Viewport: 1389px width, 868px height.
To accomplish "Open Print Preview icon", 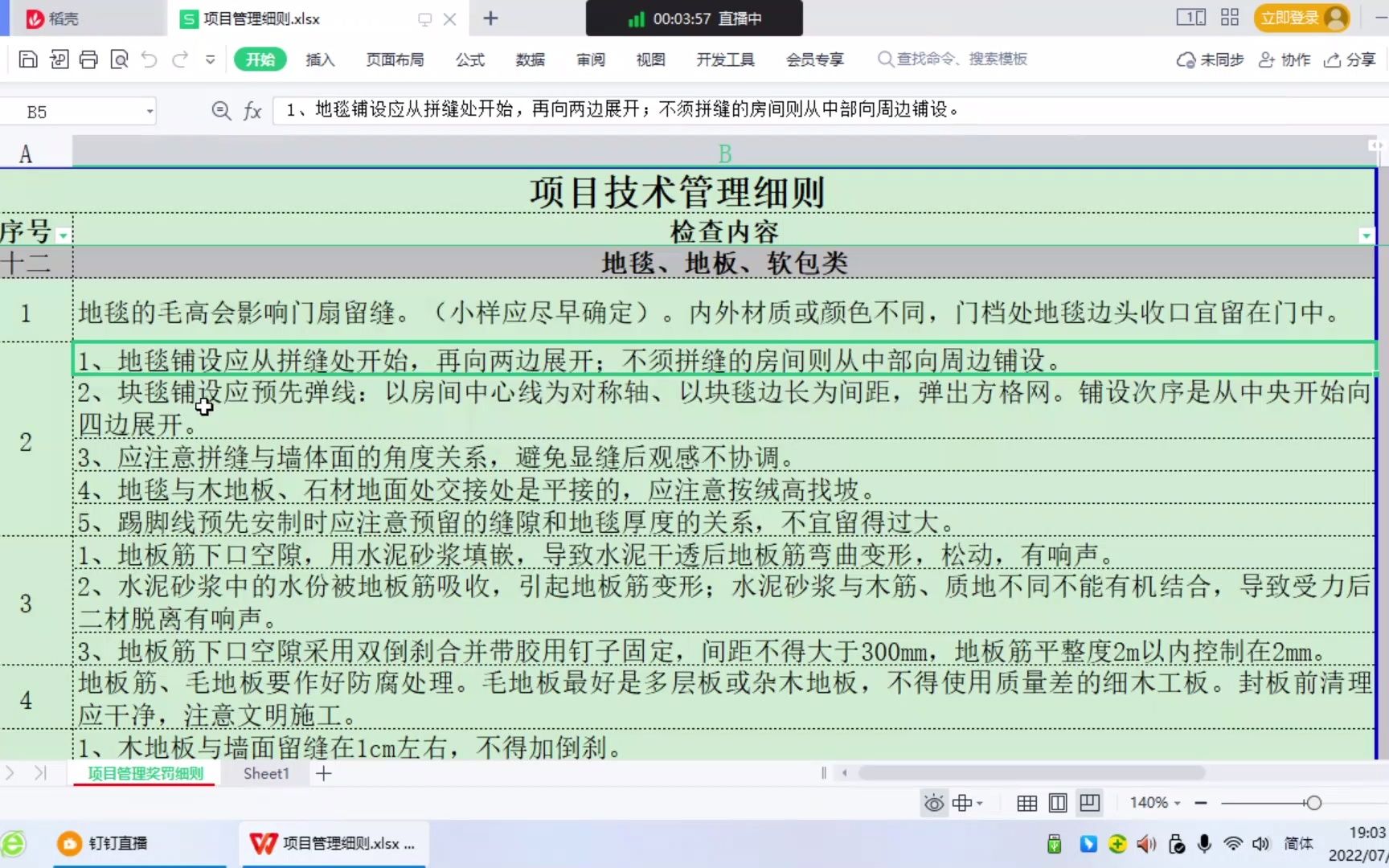I will [120, 59].
